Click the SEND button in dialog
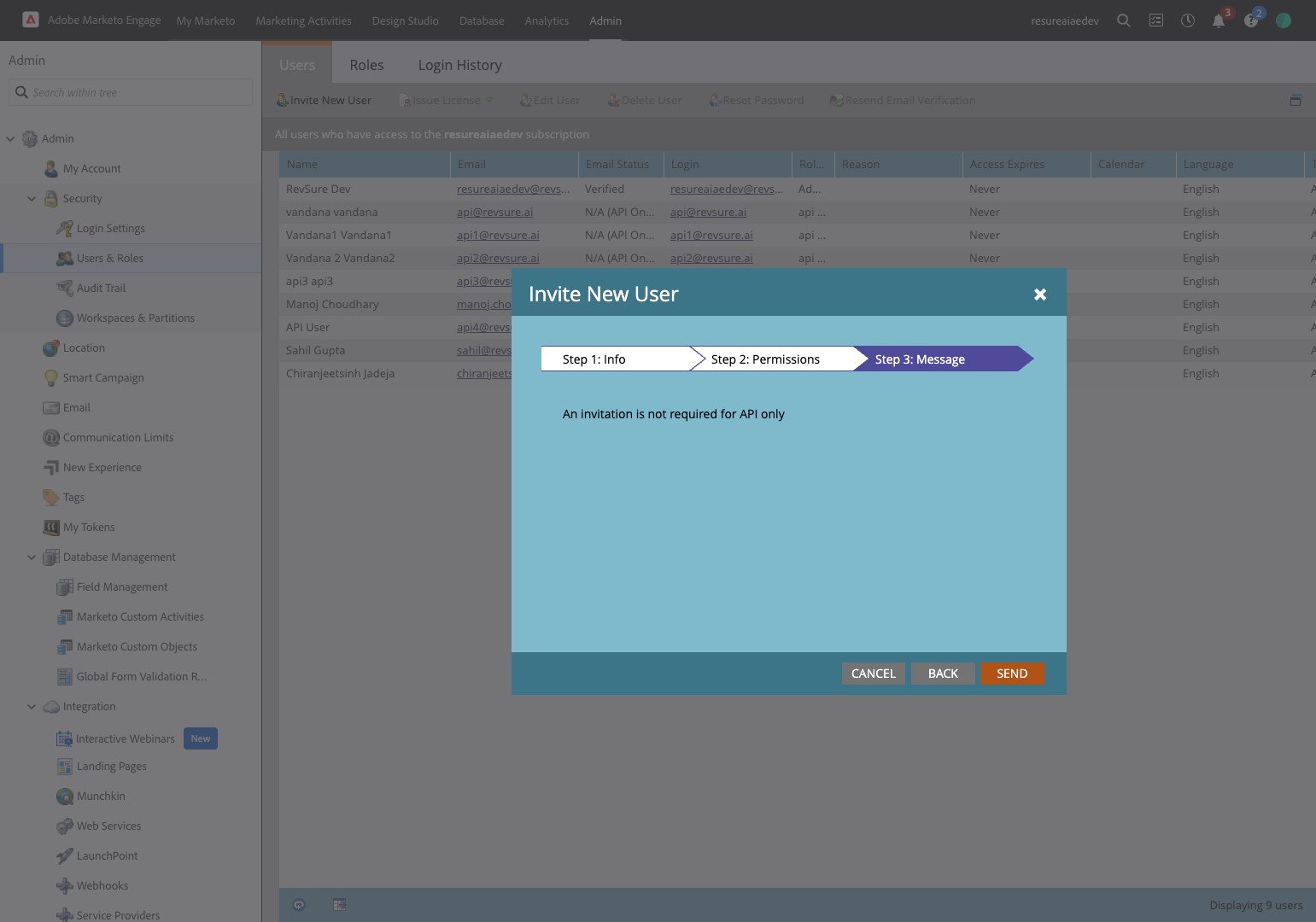The width and height of the screenshot is (1316, 922). [x=1012, y=674]
